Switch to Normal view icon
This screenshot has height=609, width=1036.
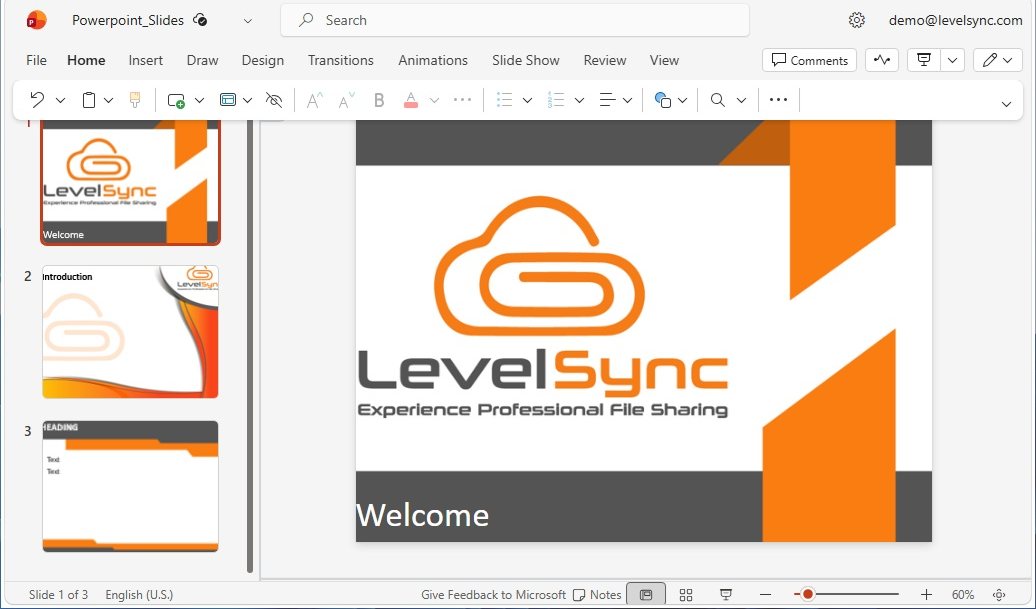point(646,594)
